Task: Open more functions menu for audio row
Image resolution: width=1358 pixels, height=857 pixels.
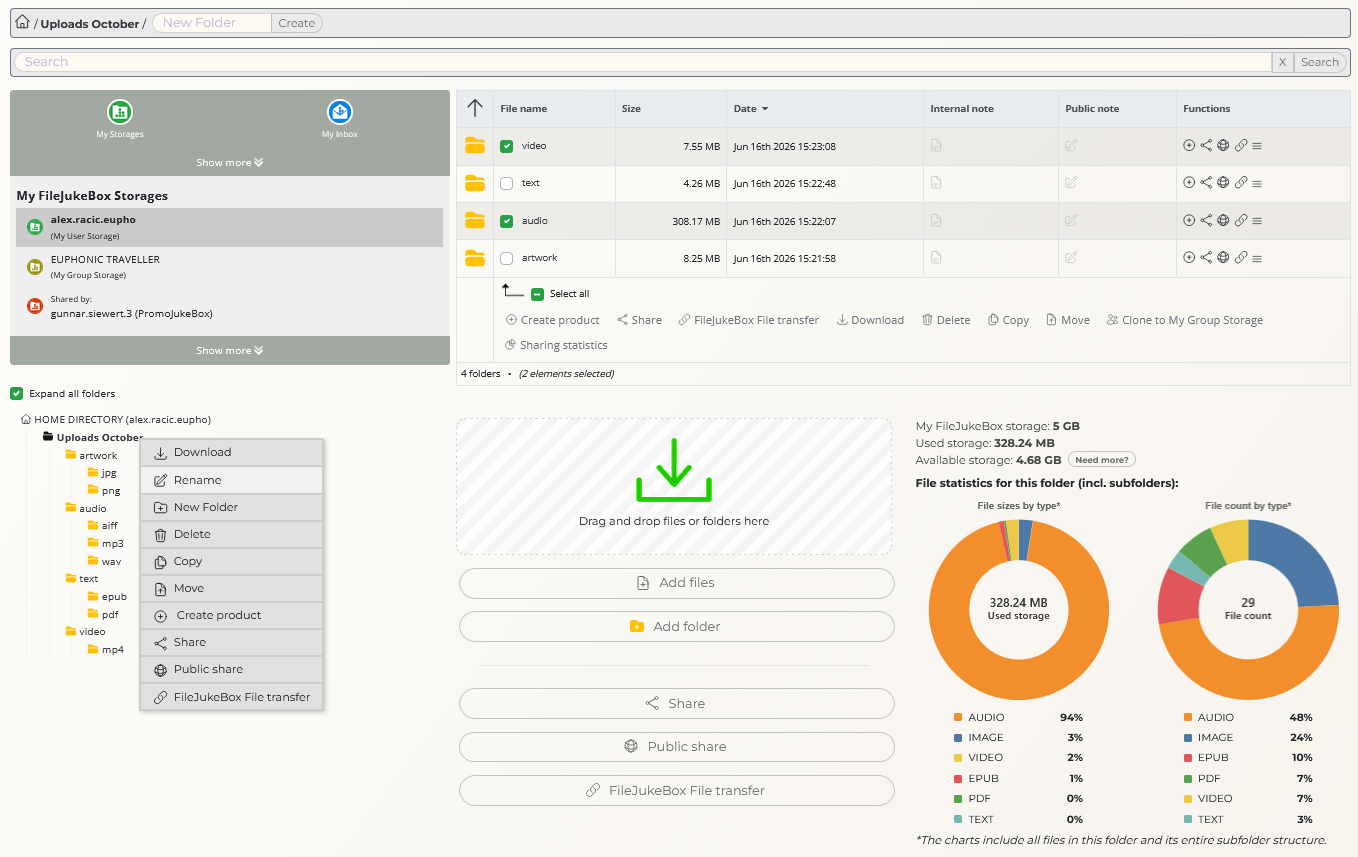Action: (1257, 221)
